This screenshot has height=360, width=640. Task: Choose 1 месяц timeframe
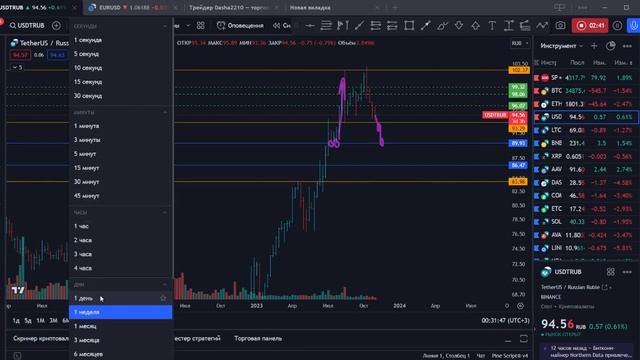(x=120, y=326)
